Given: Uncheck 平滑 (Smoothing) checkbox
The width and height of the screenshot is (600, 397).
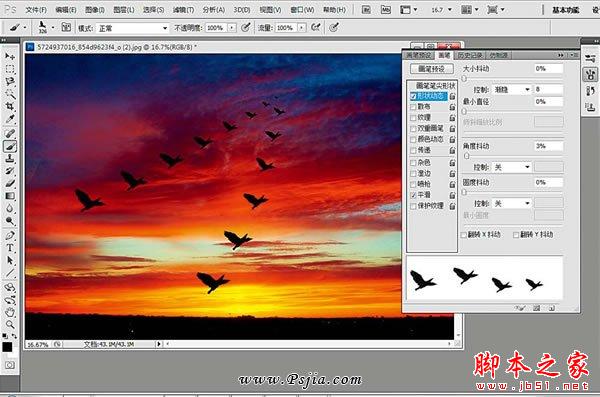Looking at the screenshot, I should pos(413,195).
